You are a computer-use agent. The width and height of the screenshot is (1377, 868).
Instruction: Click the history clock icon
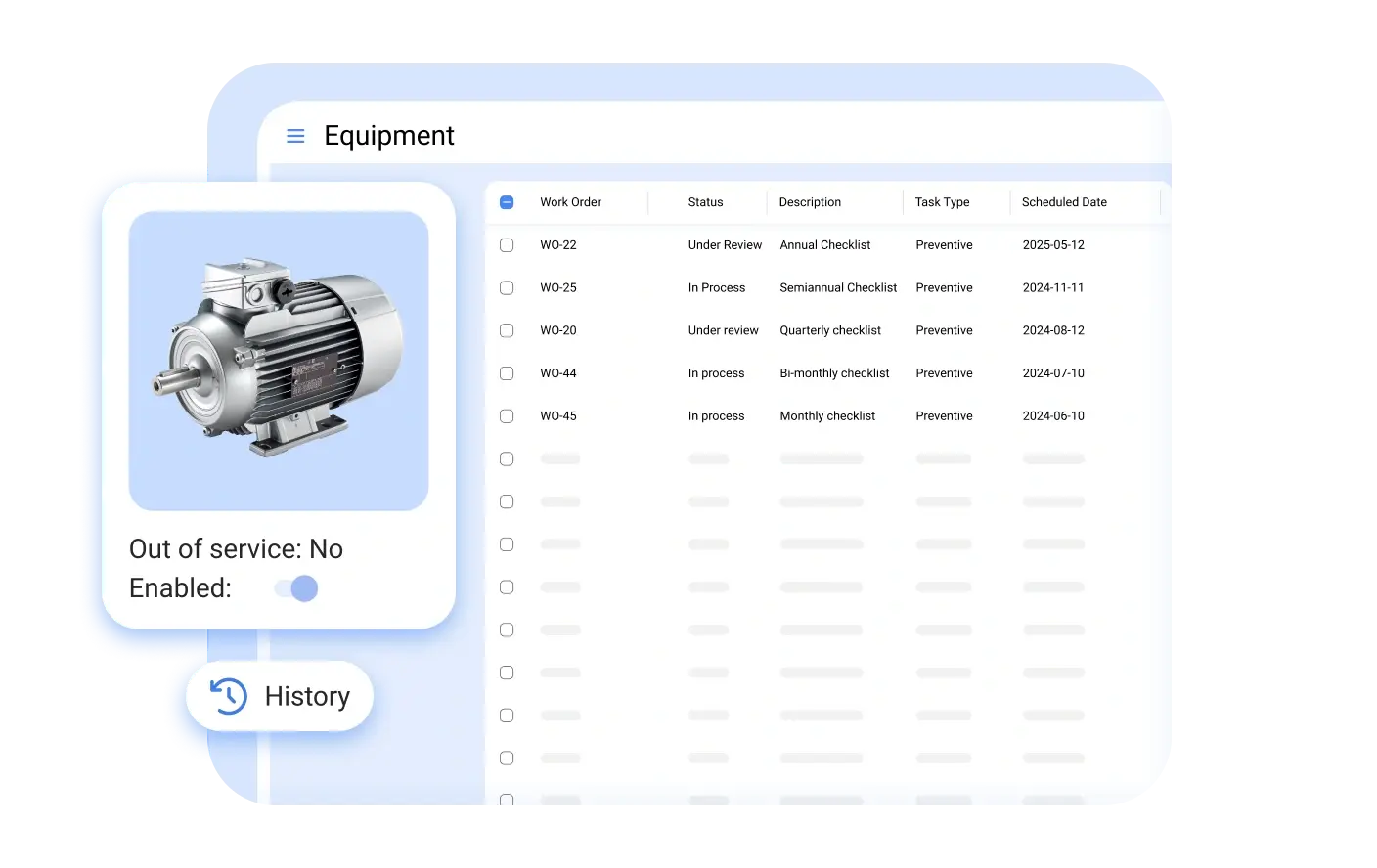tap(228, 696)
